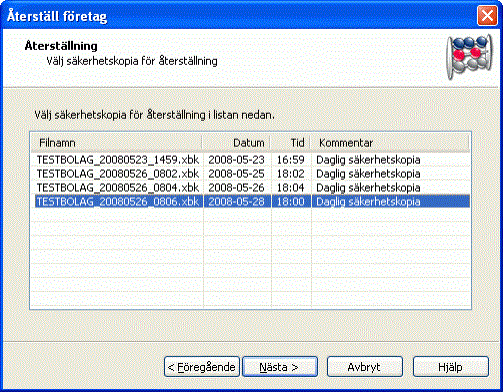503x392 pixels.
Task: Close the Återställ företag dialog
Action: coord(487,15)
